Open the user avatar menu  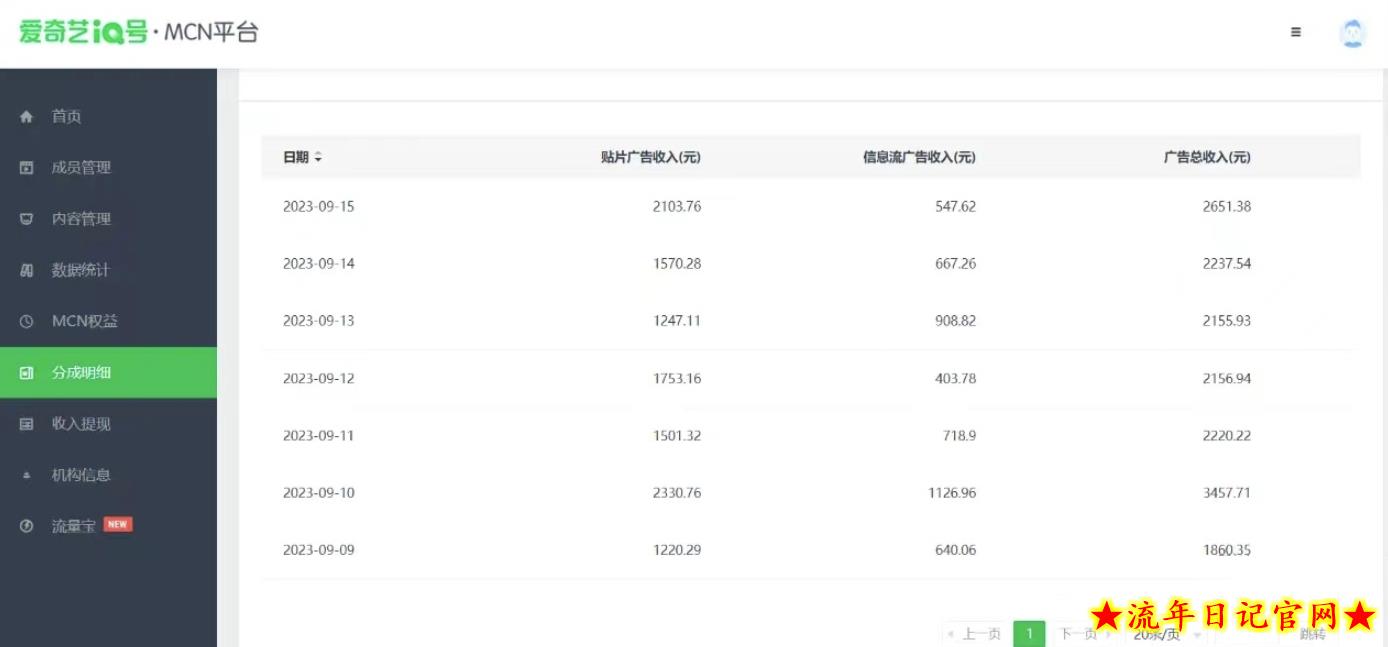(1352, 33)
